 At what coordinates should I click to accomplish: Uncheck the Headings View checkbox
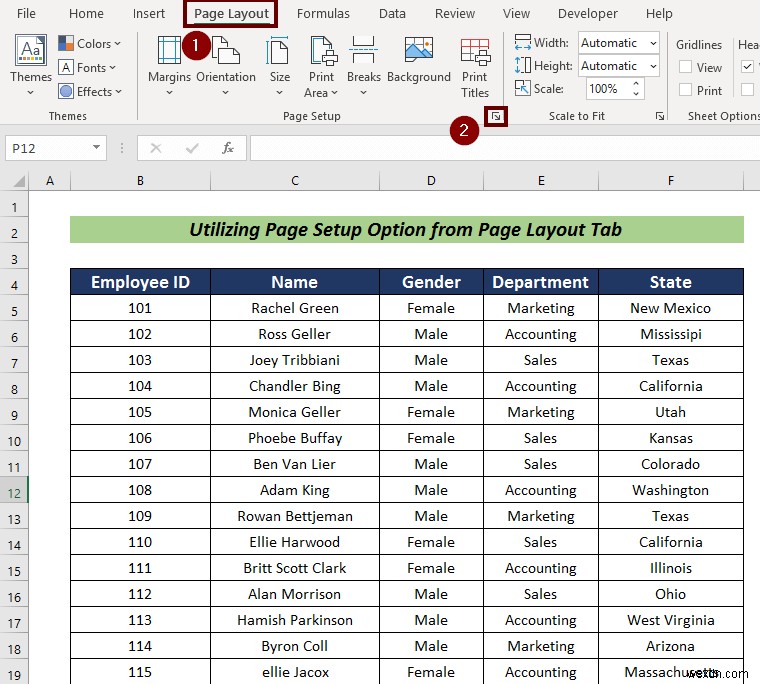coord(747,66)
